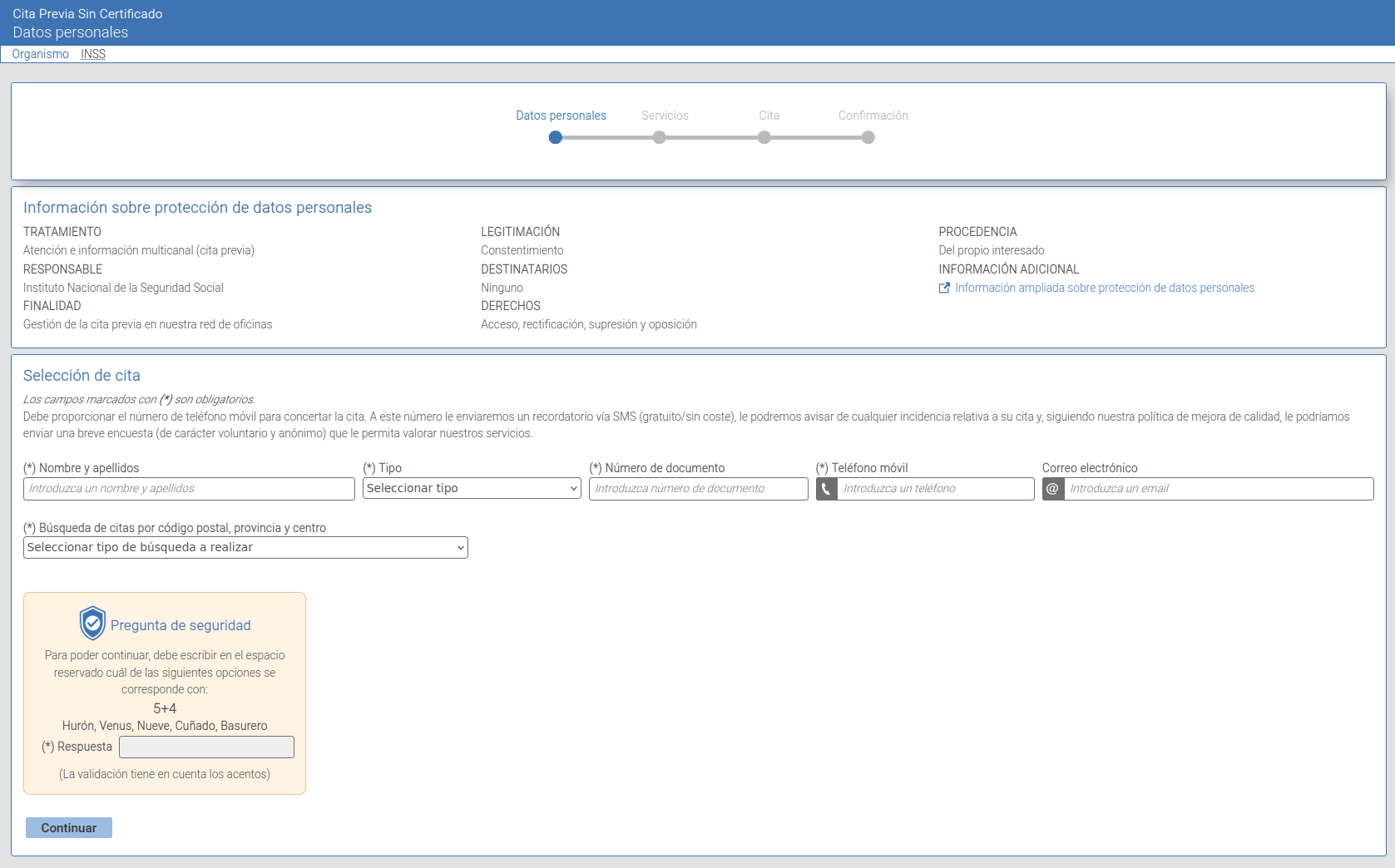Select the Datos personales step label
The height and width of the screenshot is (868, 1395).
coord(561,116)
